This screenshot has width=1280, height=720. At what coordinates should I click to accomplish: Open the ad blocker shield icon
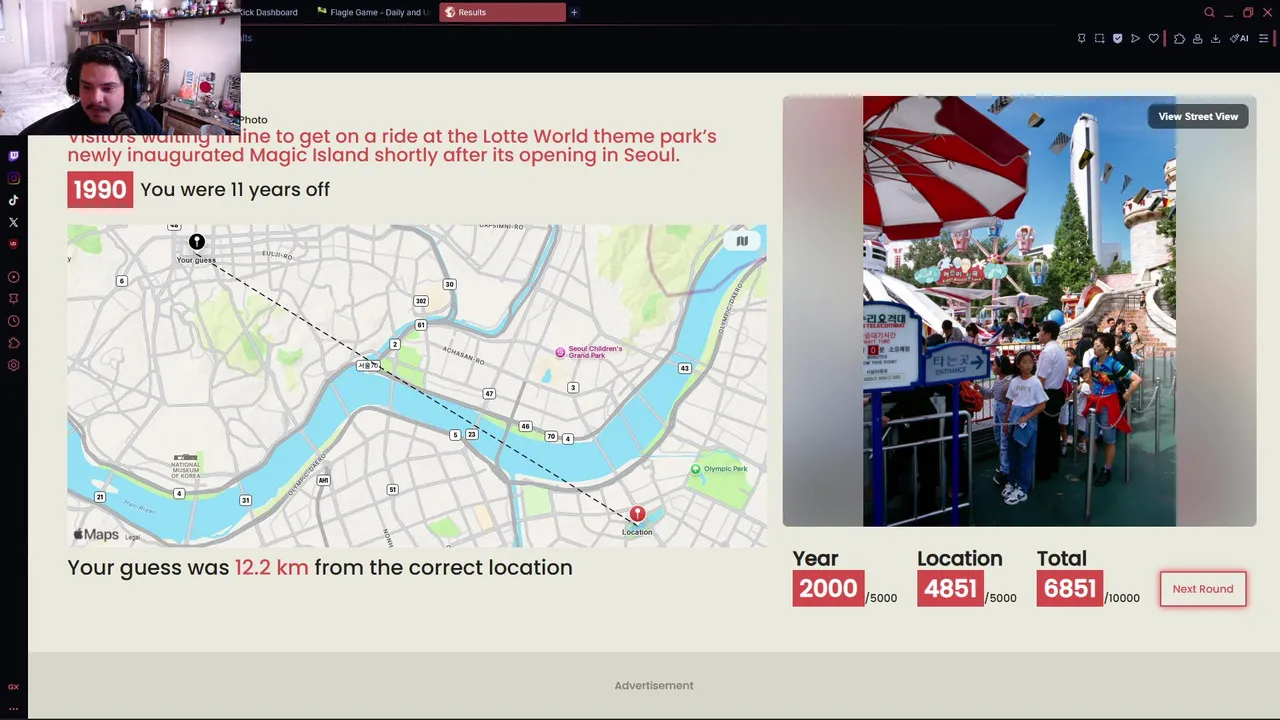(x=1117, y=38)
